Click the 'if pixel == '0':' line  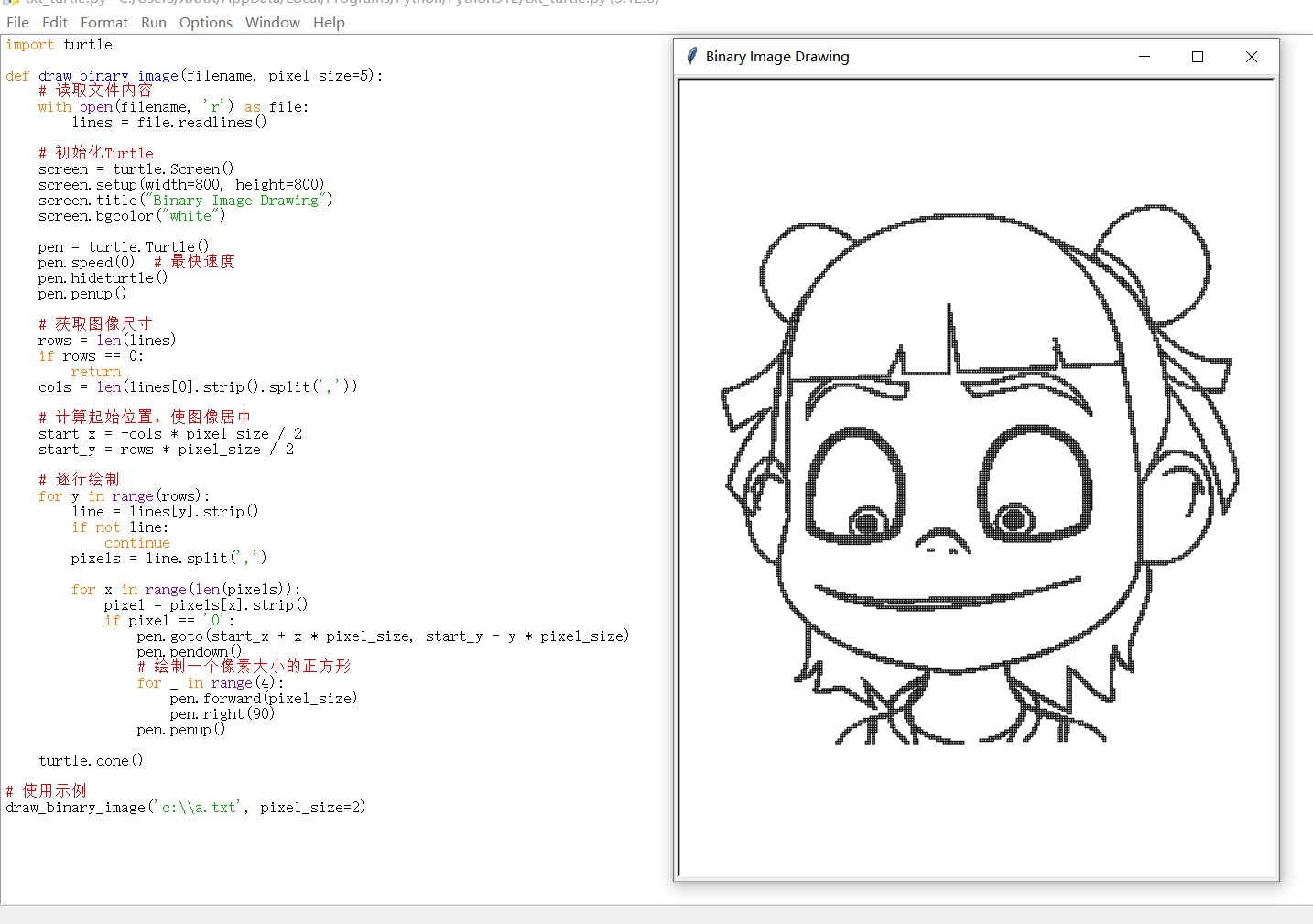point(168,621)
